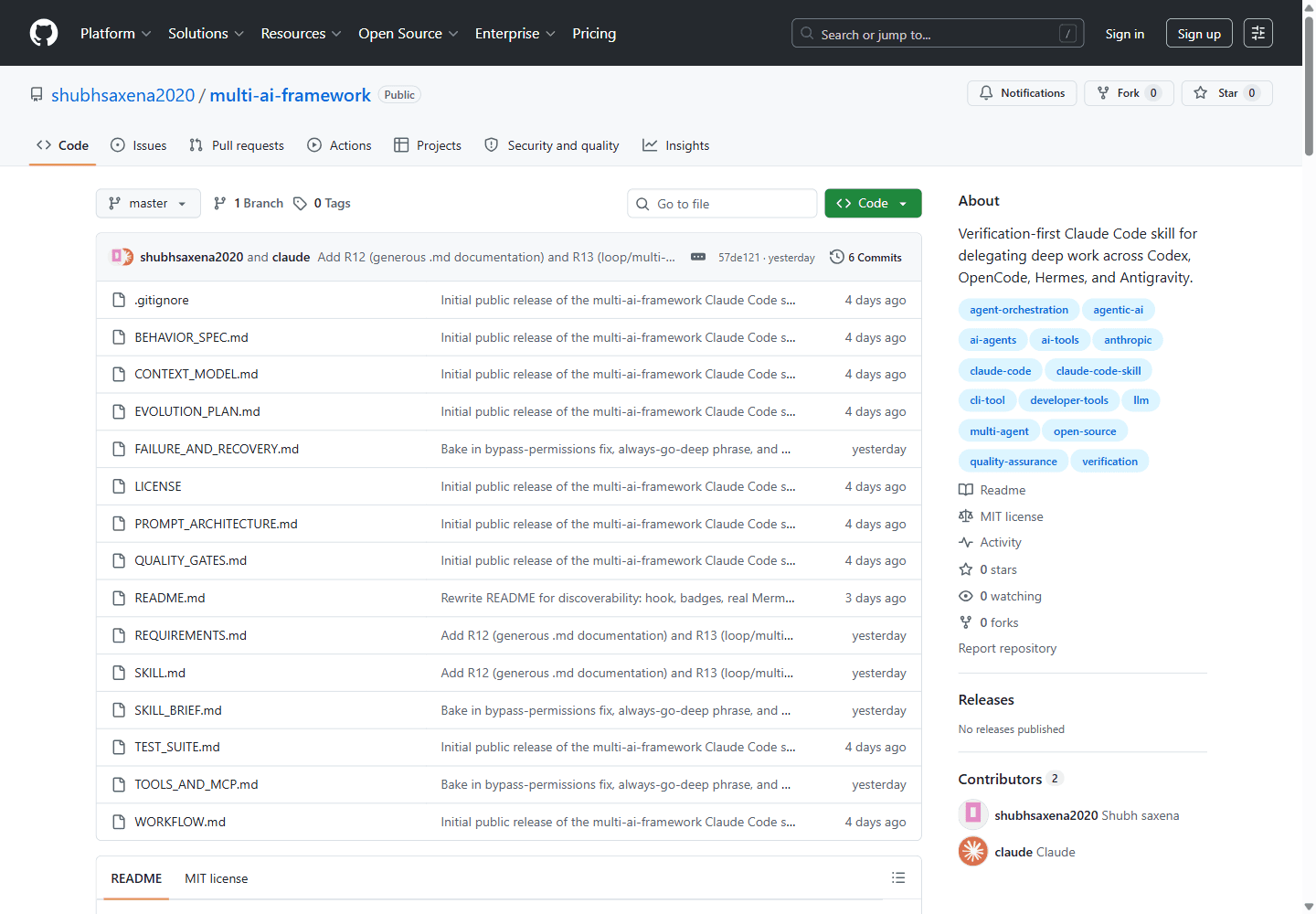Click the Go to file input
The height and width of the screenshot is (914, 1316).
(722, 203)
